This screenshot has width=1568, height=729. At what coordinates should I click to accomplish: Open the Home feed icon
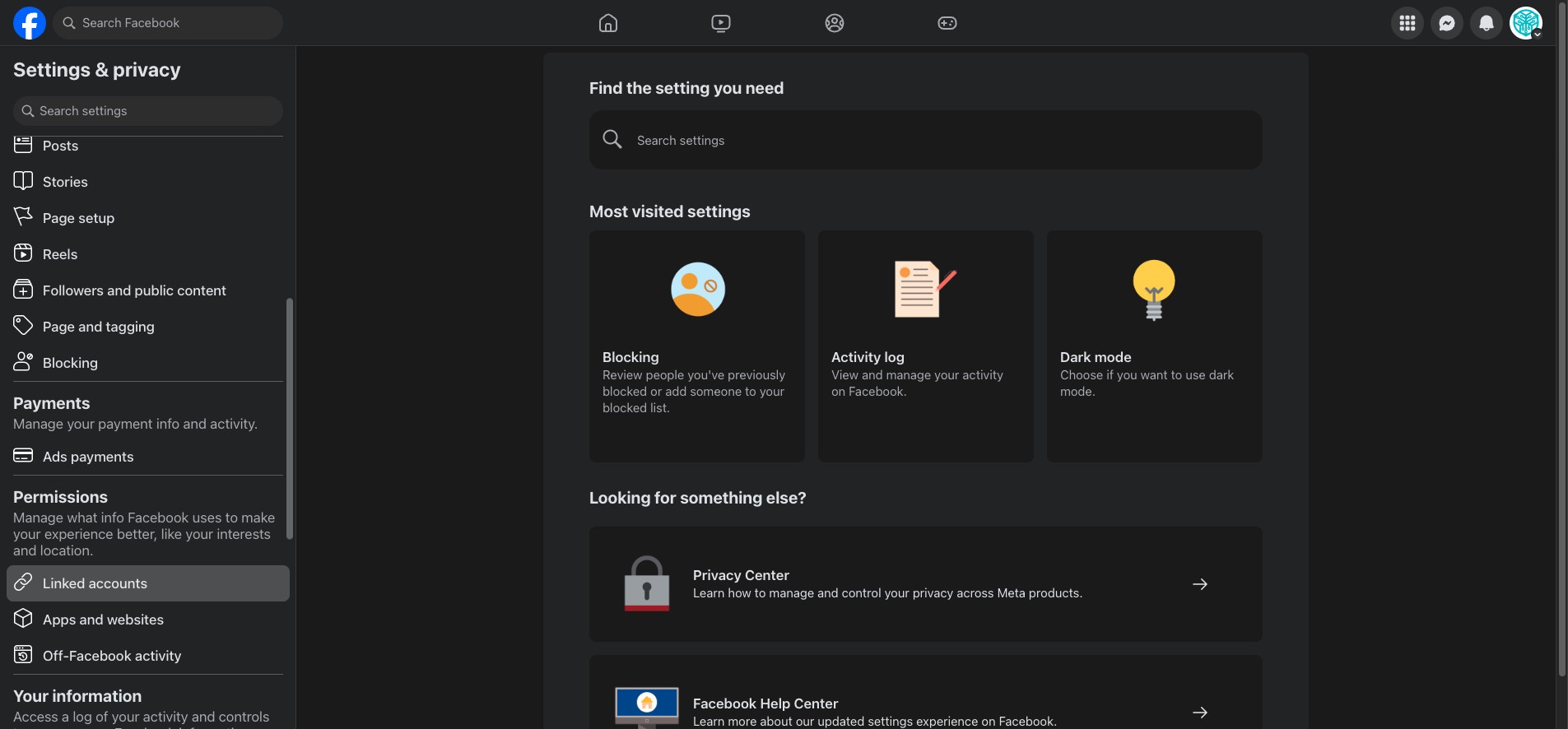tap(608, 23)
